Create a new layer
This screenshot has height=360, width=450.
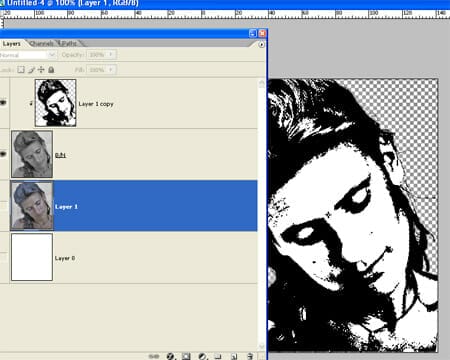click(234, 356)
